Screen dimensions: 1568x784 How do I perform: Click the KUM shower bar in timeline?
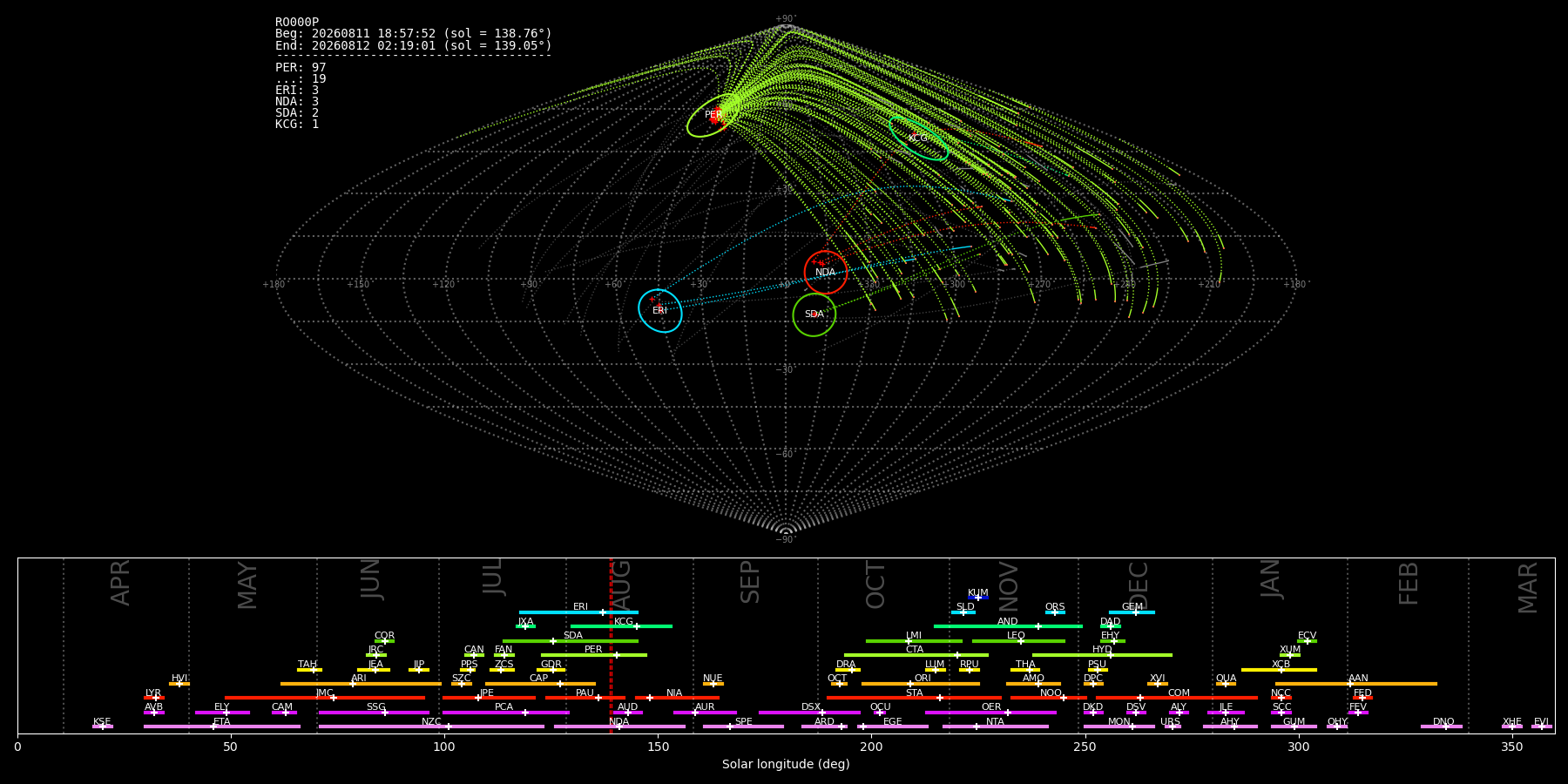(978, 598)
